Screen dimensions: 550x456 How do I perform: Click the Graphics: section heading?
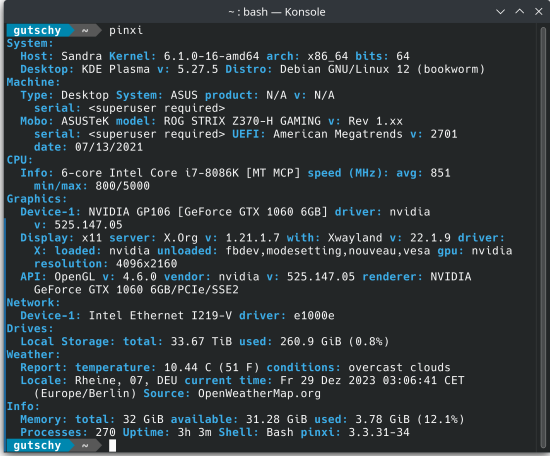pos(37,199)
